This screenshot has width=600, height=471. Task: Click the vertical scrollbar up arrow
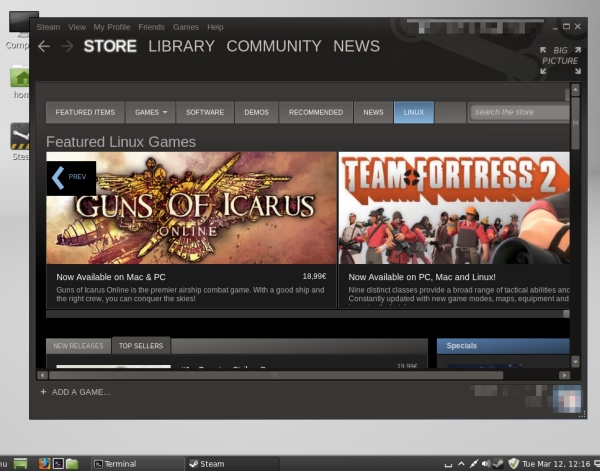[575, 90]
